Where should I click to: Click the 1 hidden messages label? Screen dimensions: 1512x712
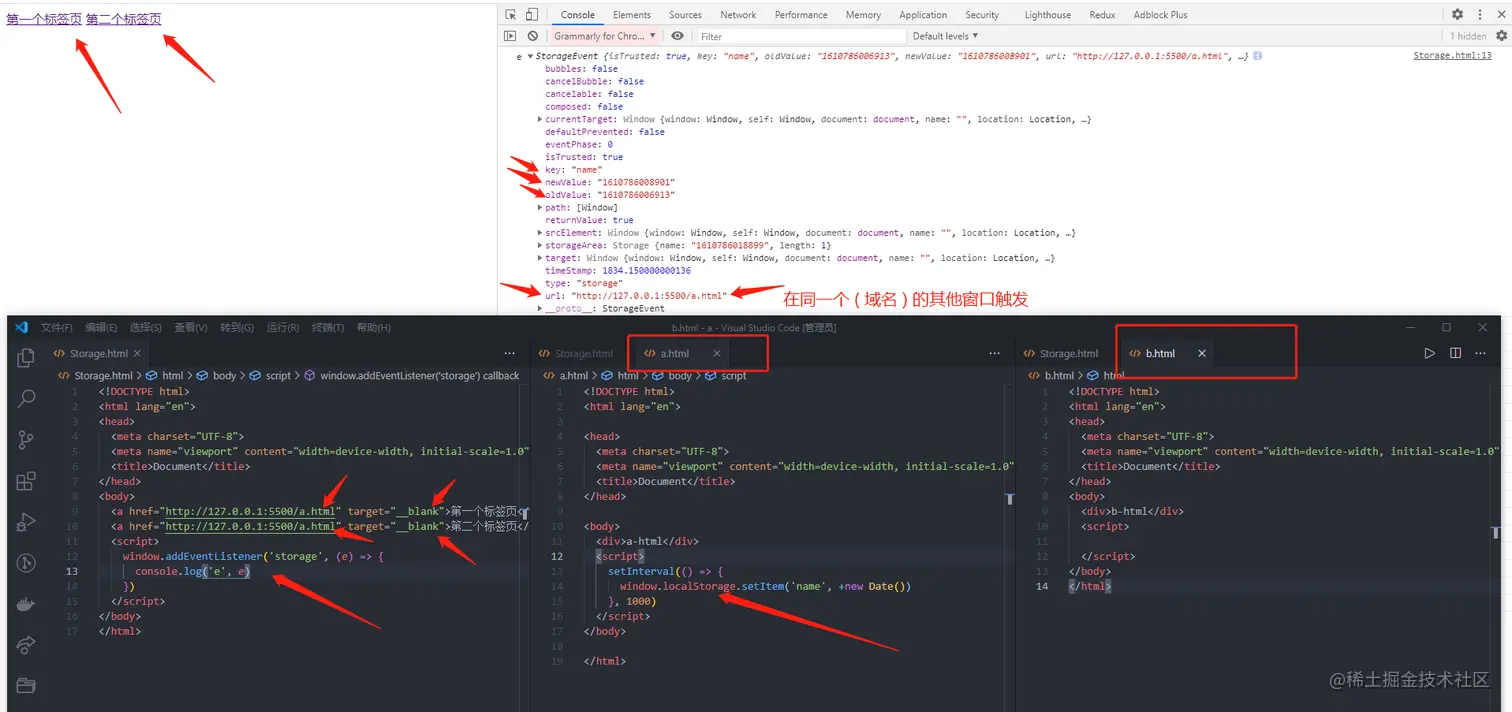click(x=1467, y=36)
